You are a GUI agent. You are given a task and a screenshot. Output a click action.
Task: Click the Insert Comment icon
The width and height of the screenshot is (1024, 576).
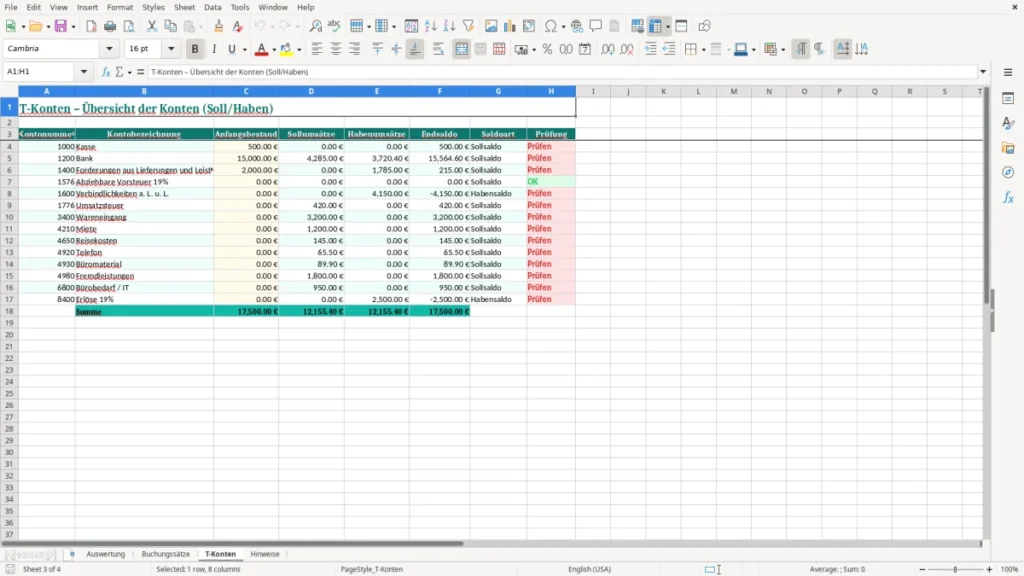596,26
